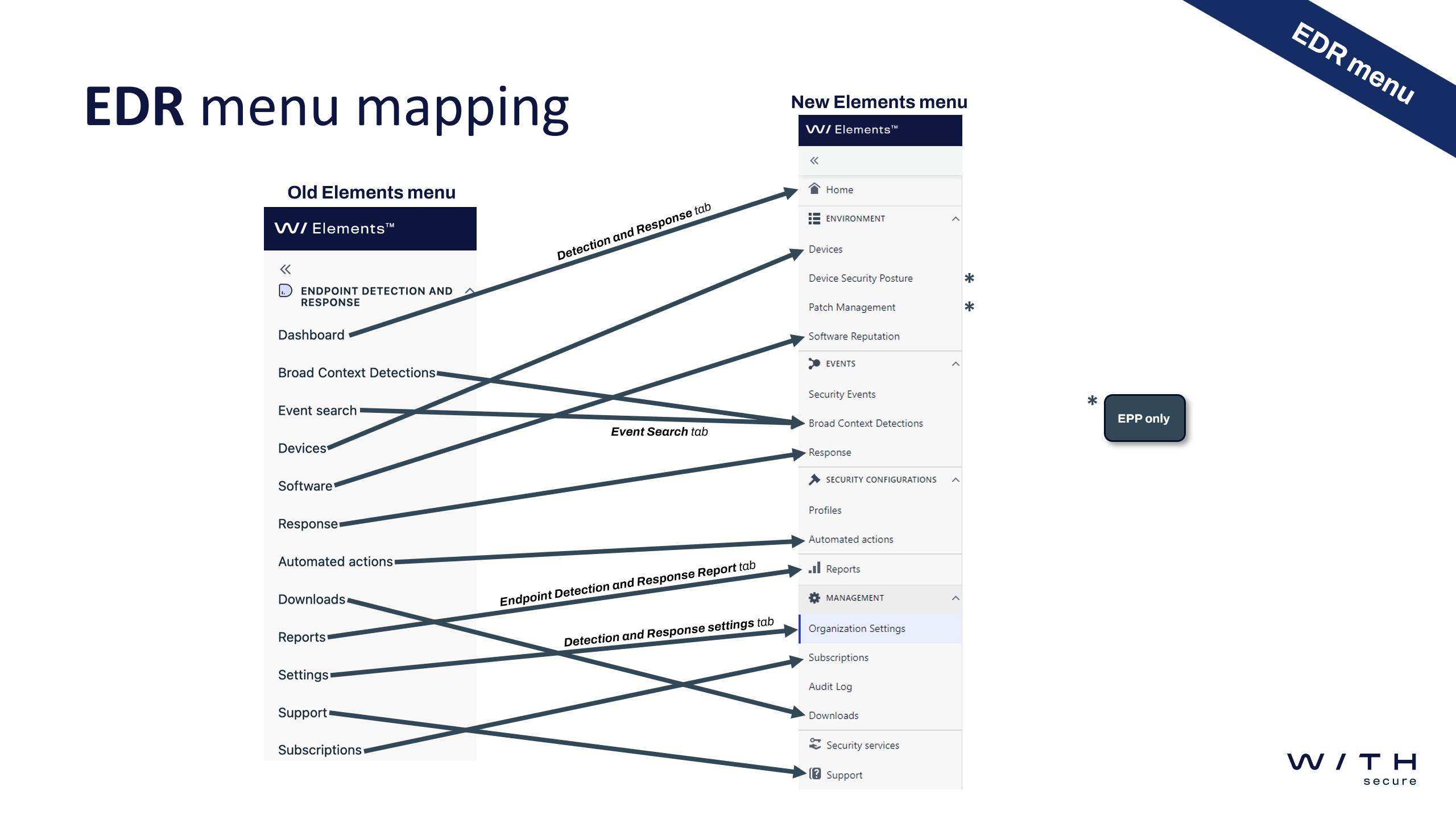The width and height of the screenshot is (1456, 819).
Task: Open Broad Context Detections in old menu
Action: click(x=357, y=373)
